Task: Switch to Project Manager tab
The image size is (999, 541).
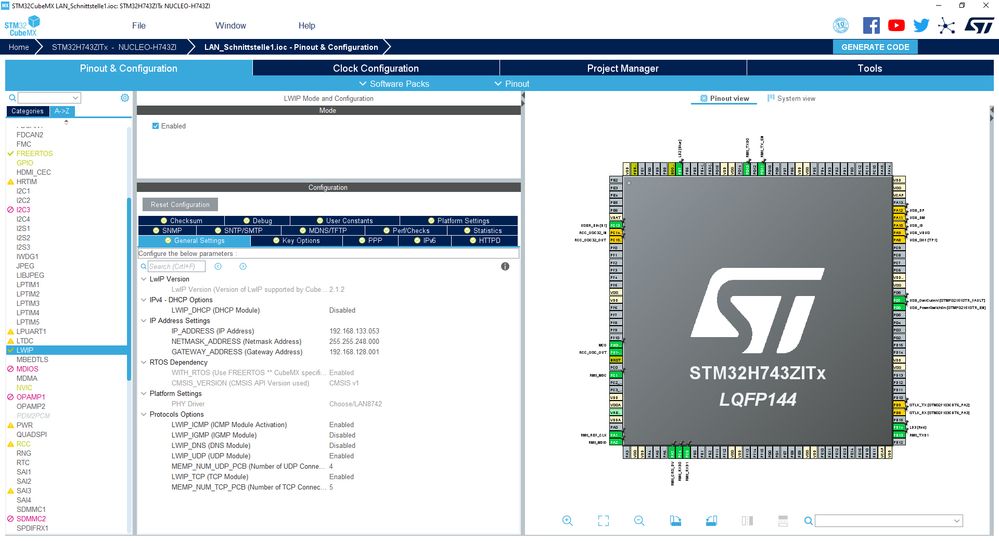Action: 622,68
